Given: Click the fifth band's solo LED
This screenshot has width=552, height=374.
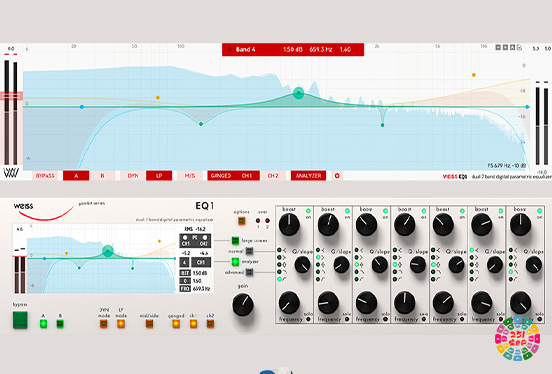Looking at the screenshot, I should coord(462,319).
